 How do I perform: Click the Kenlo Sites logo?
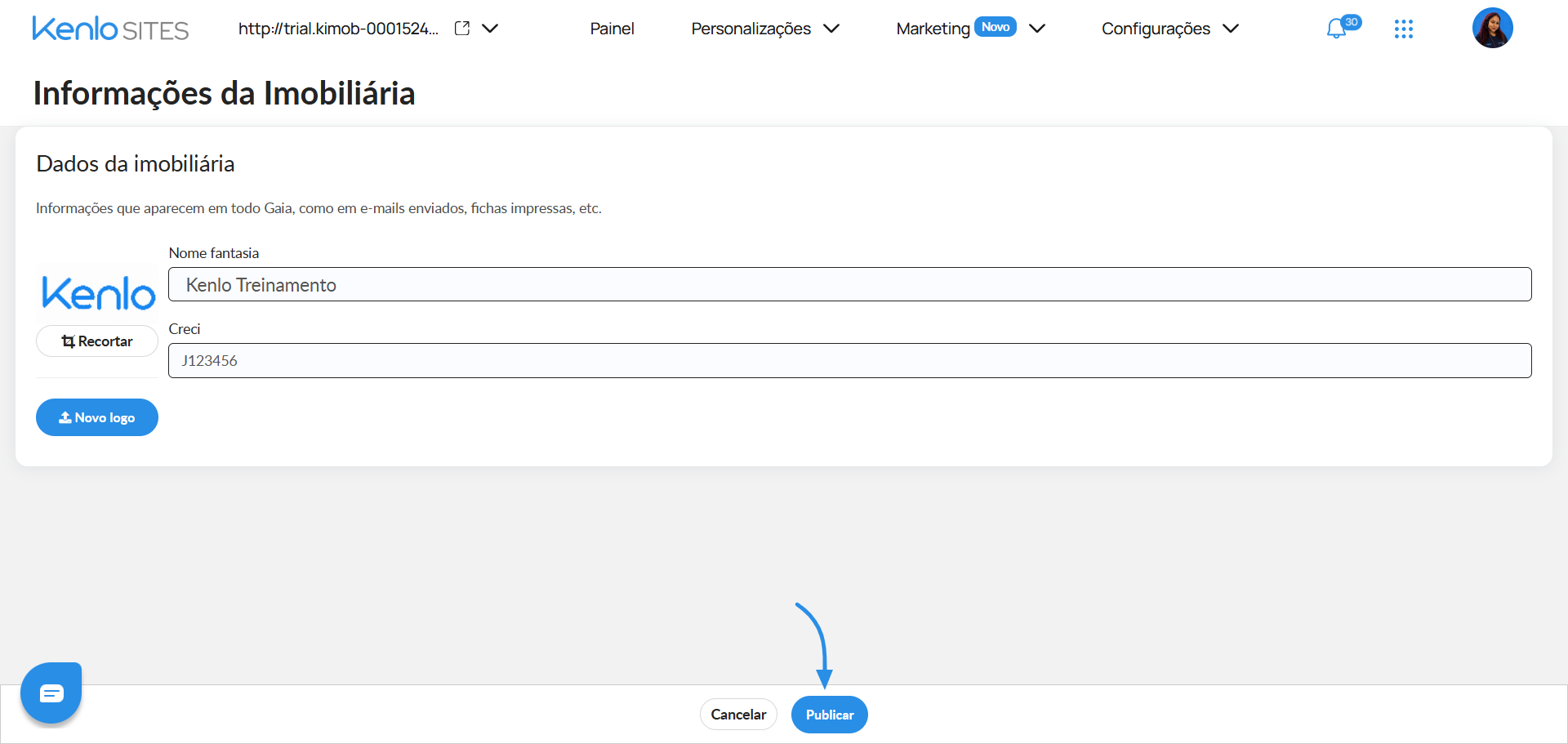pyautogui.click(x=110, y=29)
